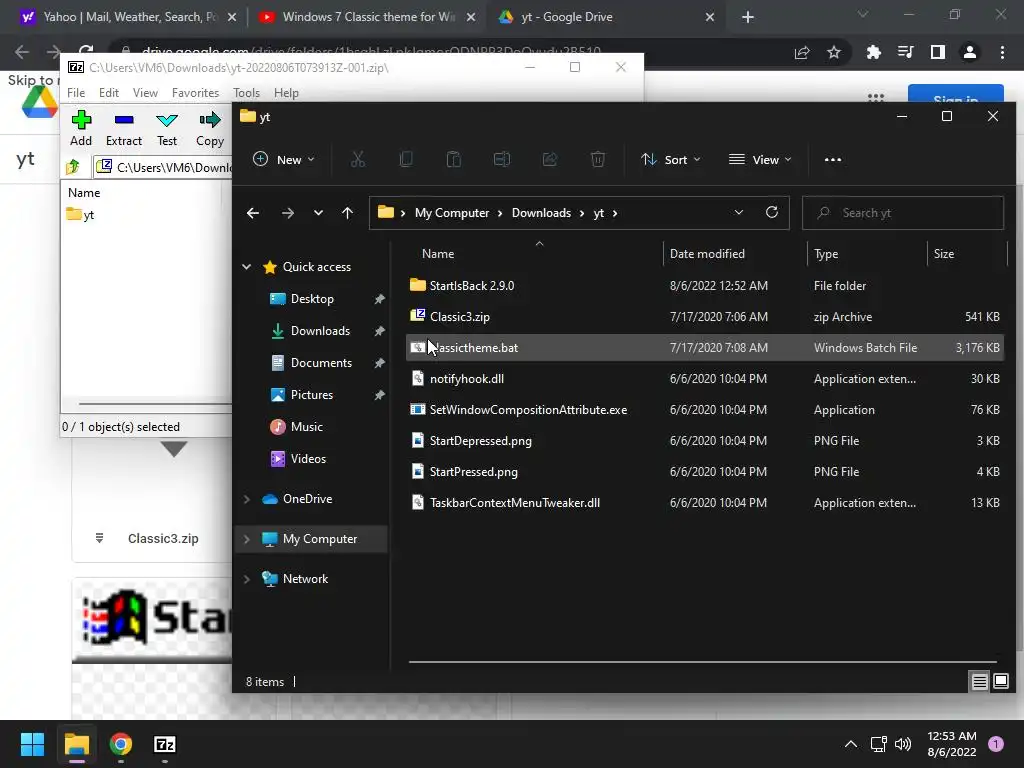Go back using Explorer's back arrow
The width and height of the screenshot is (1024, 768).
coord(253,213)
